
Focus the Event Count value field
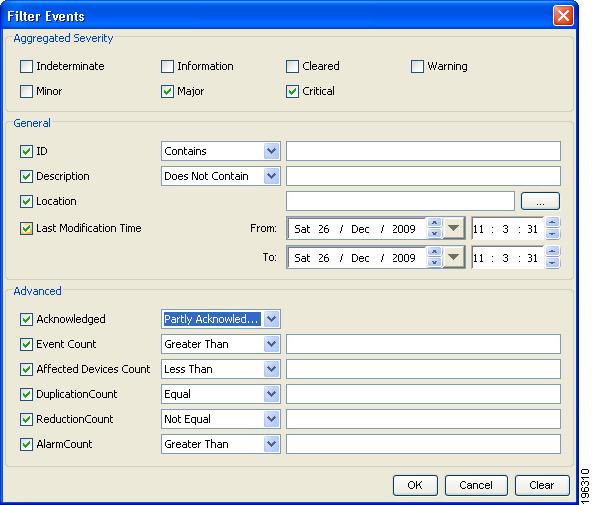pos(423,344)
